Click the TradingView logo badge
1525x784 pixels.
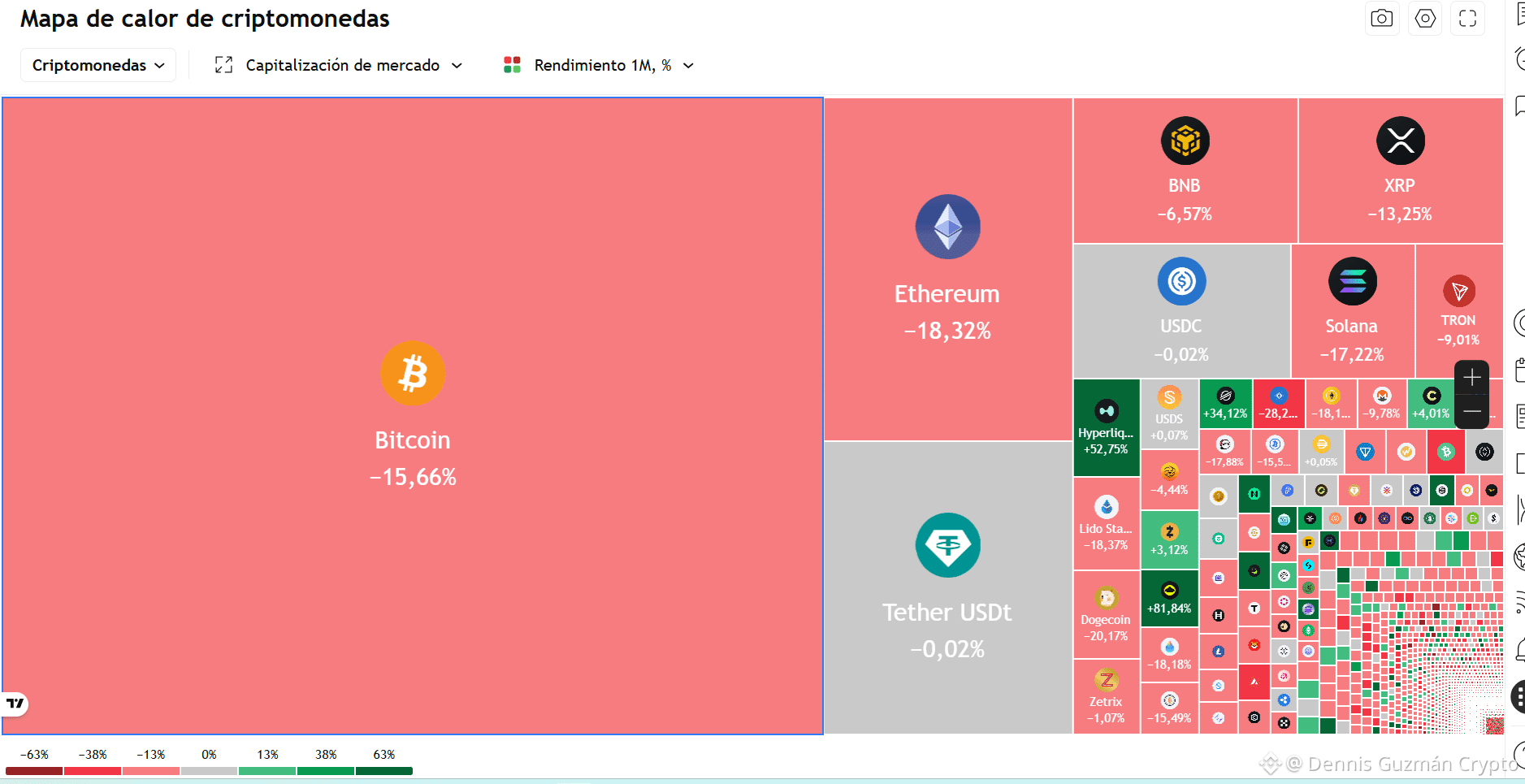(x=15, y=704)
